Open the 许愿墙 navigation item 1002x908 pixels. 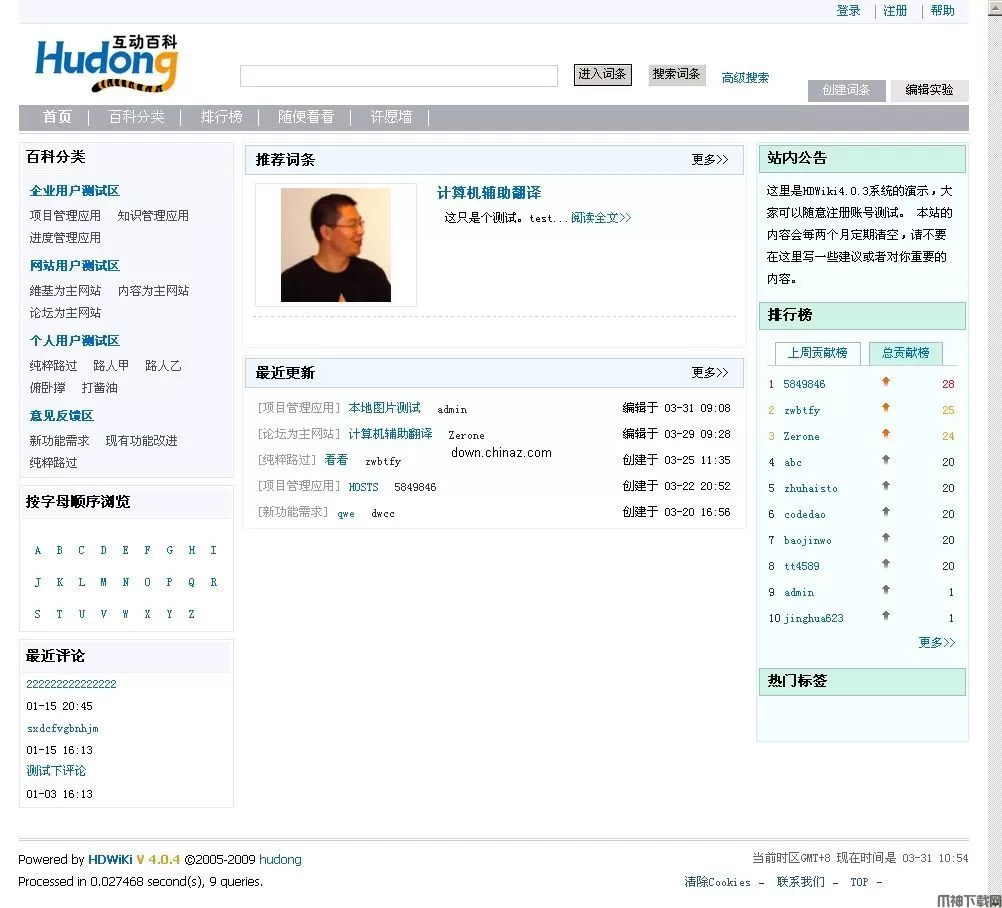pyautogui.click(x=390, y=117)
